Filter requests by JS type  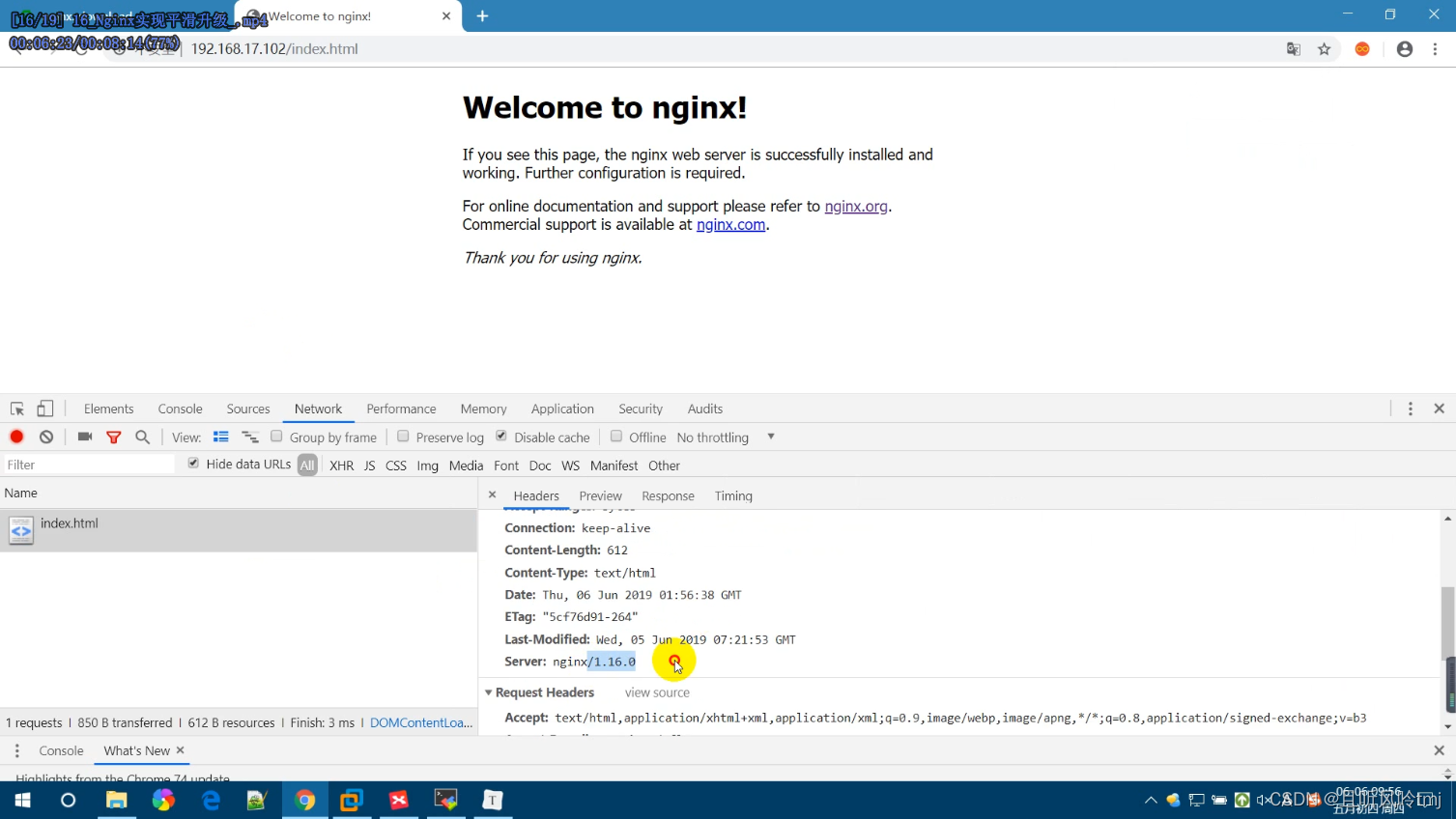(369, 466)
